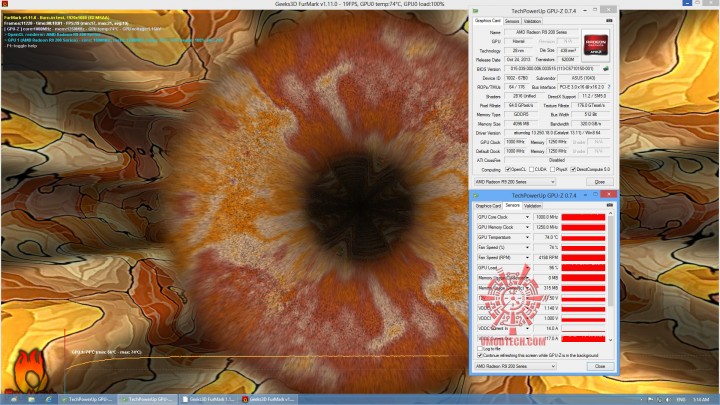
Task: Open the GPU Core Clock sensor dropdown
Action: click(527, 217)
